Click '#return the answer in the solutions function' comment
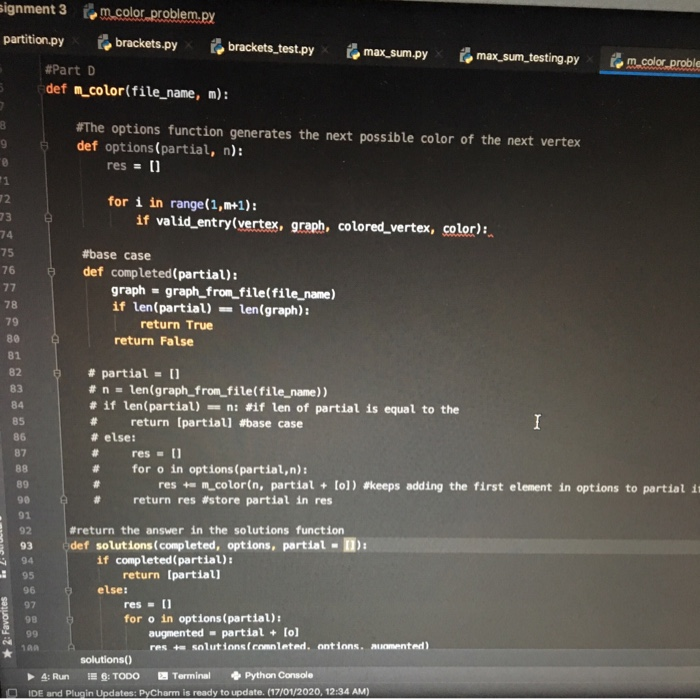700x699 pixels. point(207,530)
